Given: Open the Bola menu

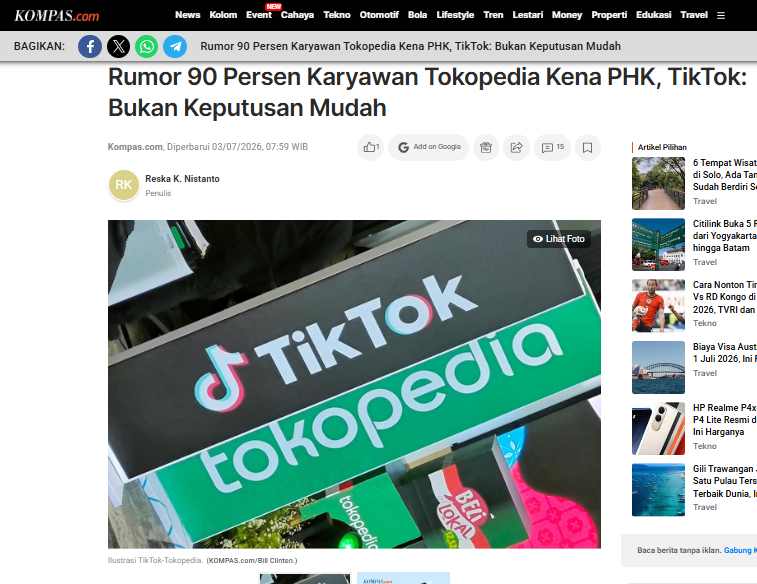Looking at the screenshot, I should point(418,15).
